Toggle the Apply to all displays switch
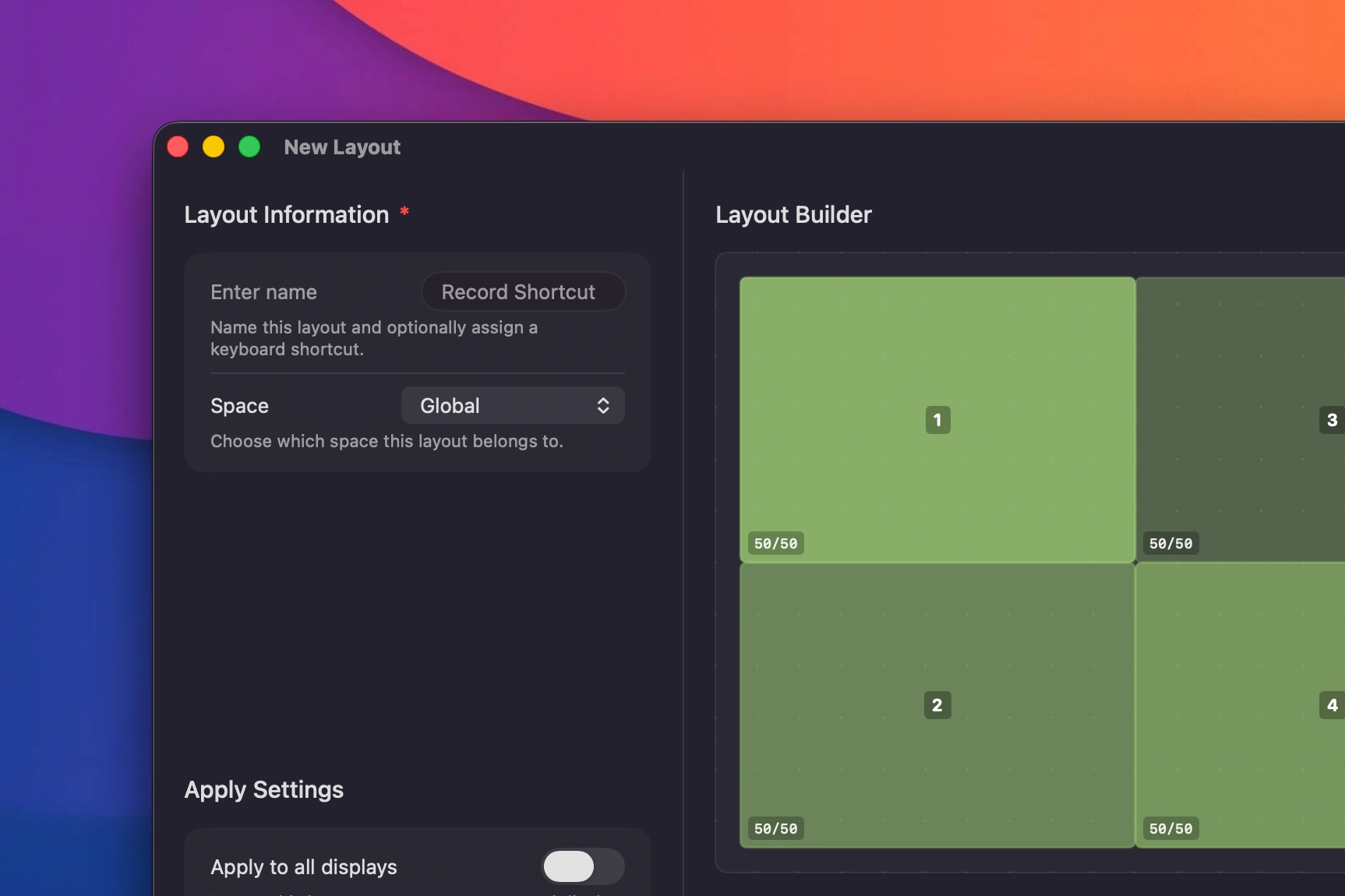Image resolution: width=1345 pixels, height=896 pixels. 583,866
